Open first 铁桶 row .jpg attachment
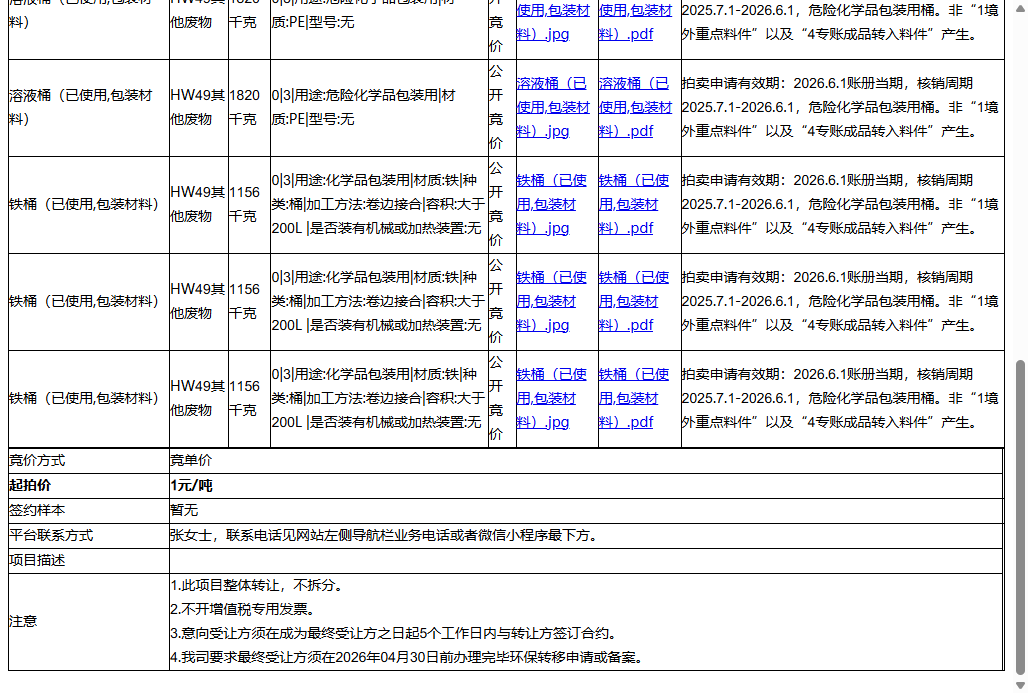 click(550, 203)
